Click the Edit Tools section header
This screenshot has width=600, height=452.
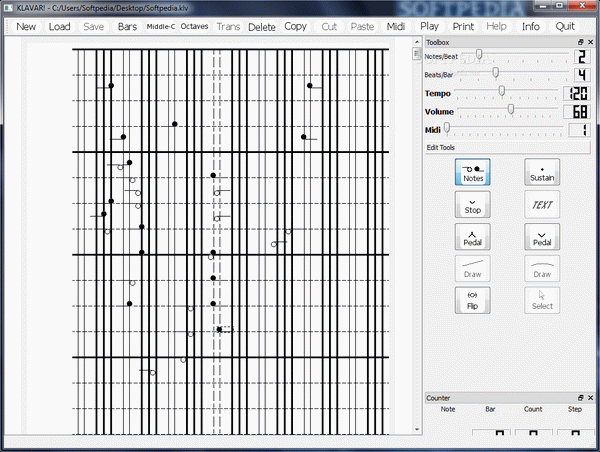point(507,147)
